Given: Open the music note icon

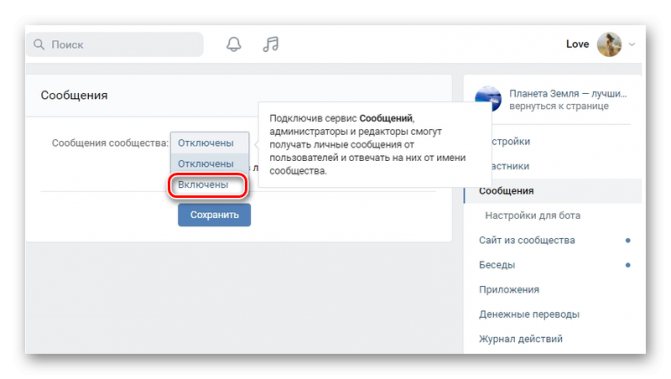Looking at the screenshot, I should [x=270, y=44].
